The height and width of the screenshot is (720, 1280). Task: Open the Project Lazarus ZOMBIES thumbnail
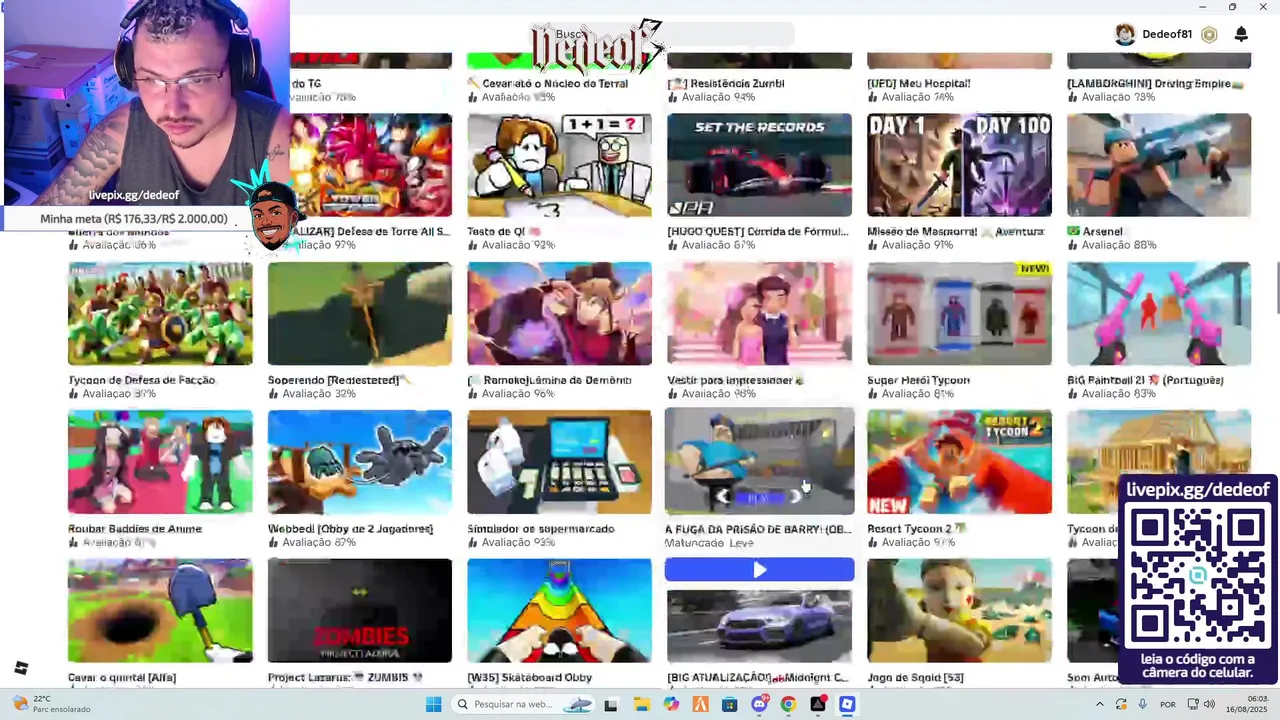(360, 611)
